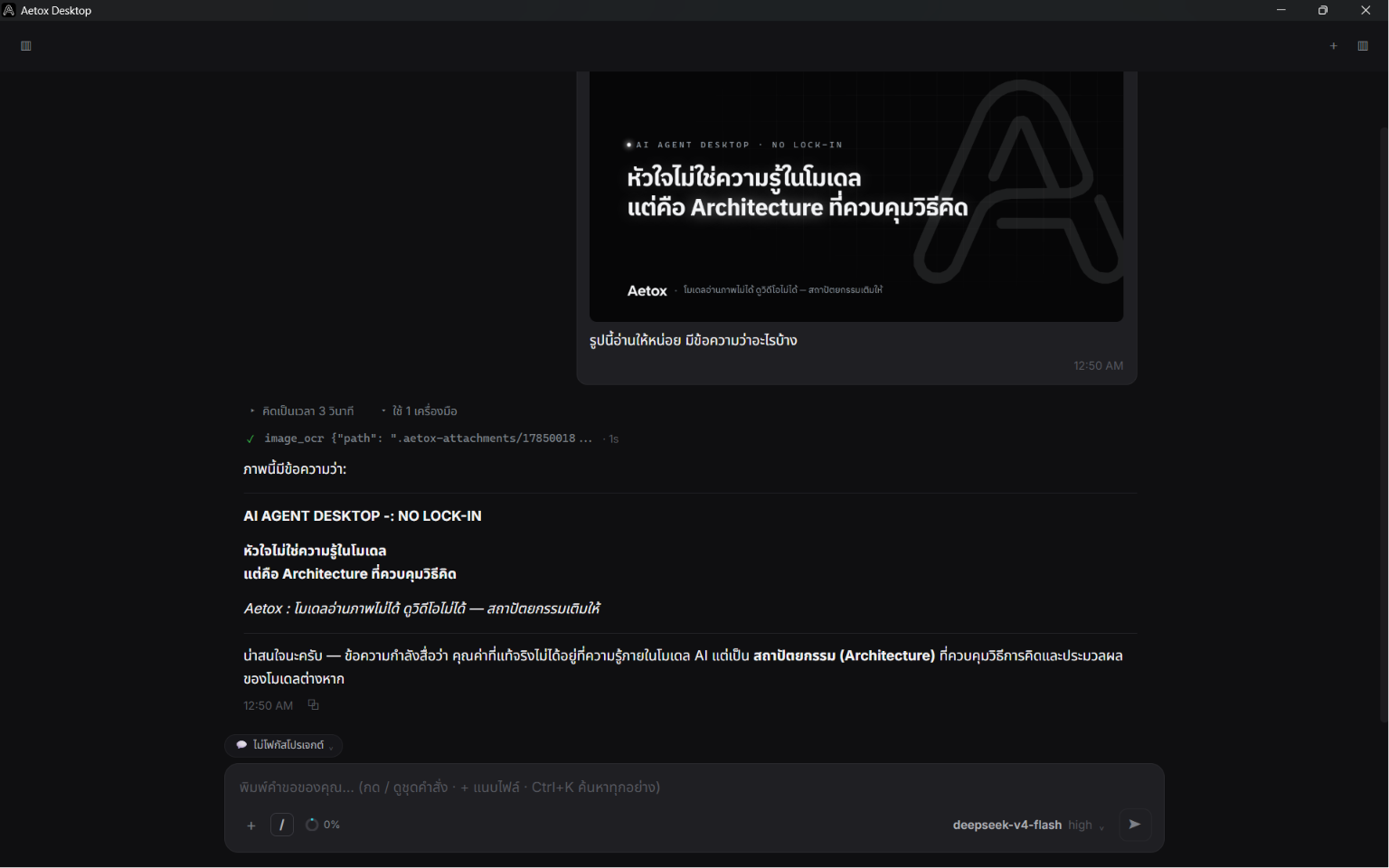Expand the 'คิดเป็นเวลา 3 วินาที' thinking section
Viewport: 1389px width, 868px height.
302,411
